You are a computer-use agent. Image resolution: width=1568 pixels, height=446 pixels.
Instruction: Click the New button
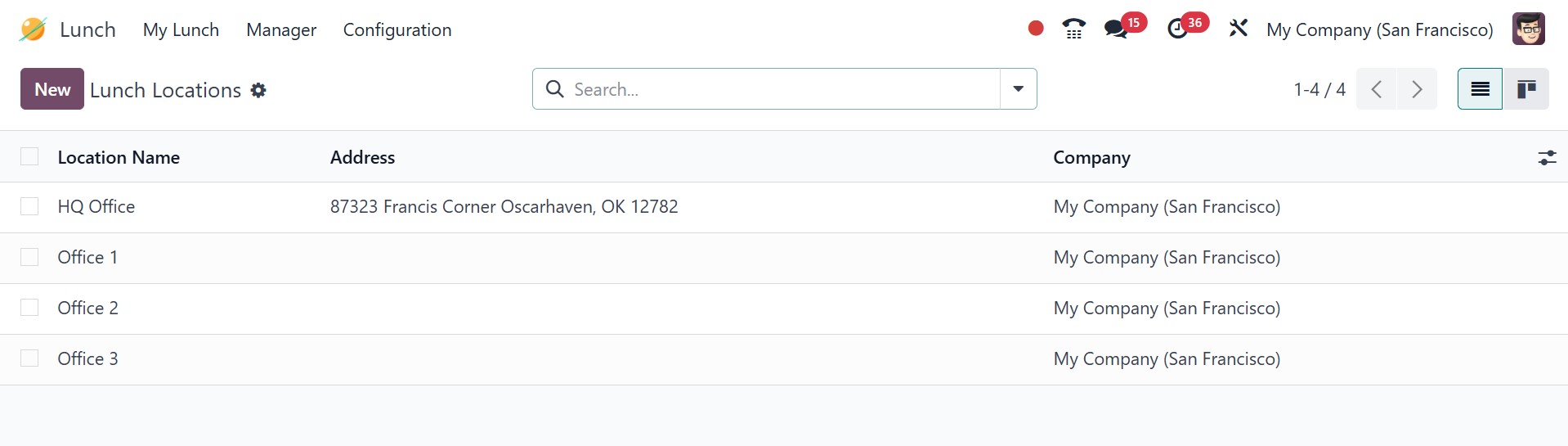pos(52,89)
